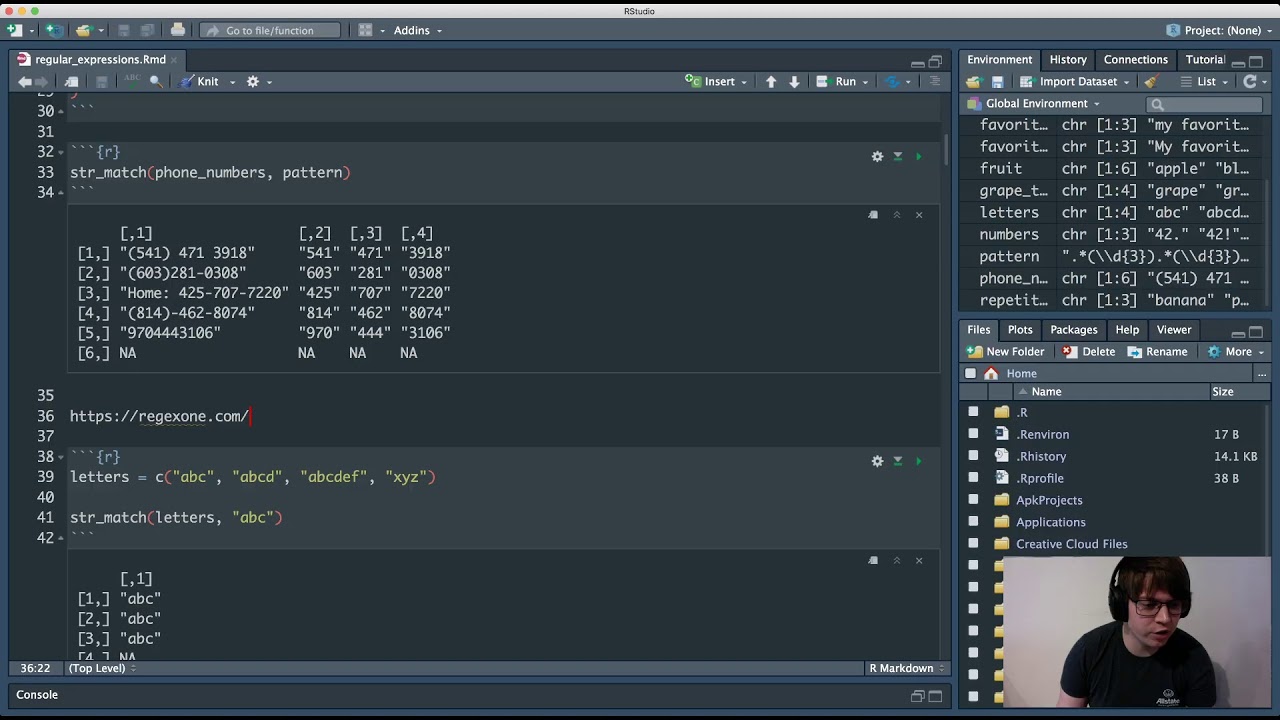Open the Global Environment dropdown

click(x=1034, y=103)
